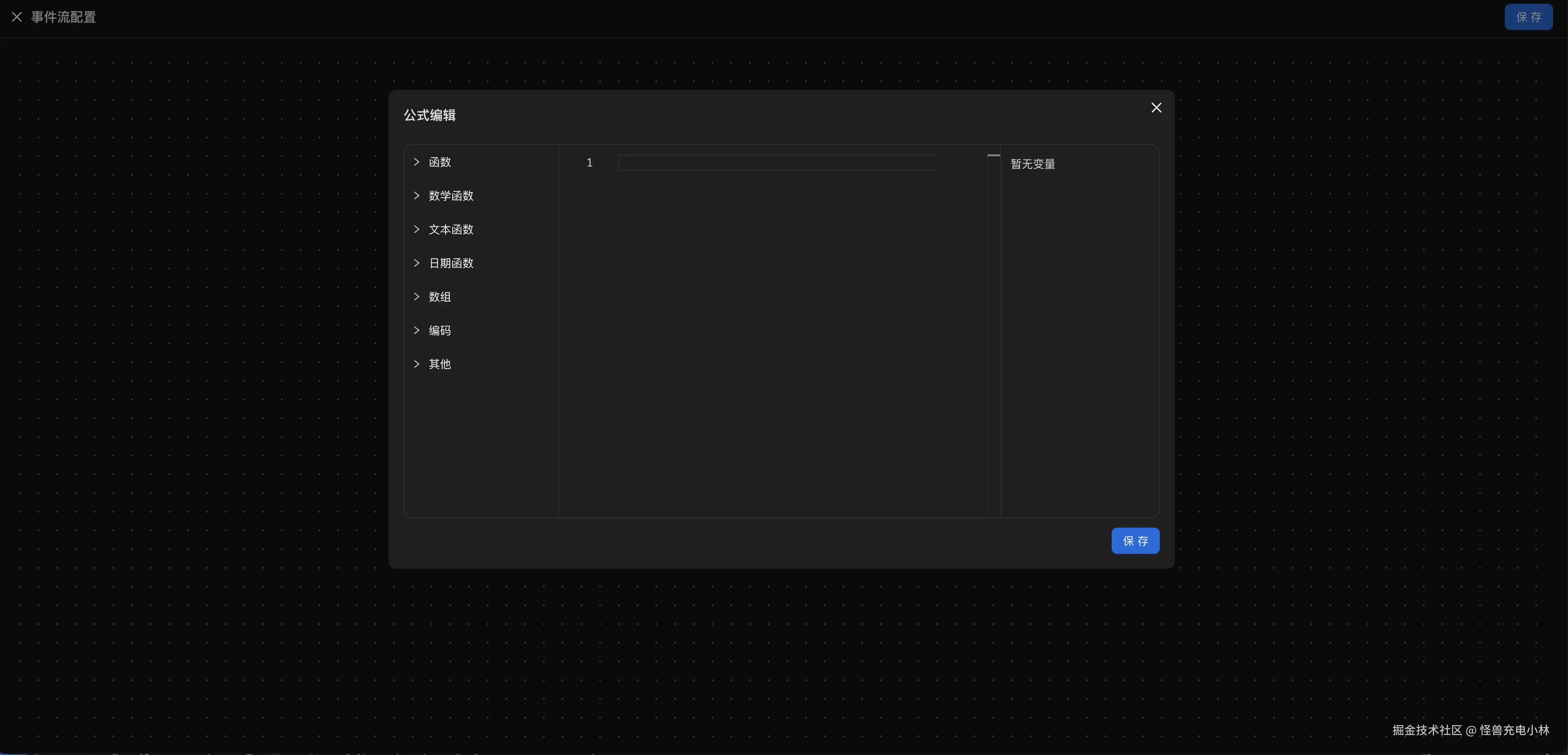The height and width of the screenshot is (755, 1568).
Task: Expand the 编码 chevron arrow
Action: point(417,330)
